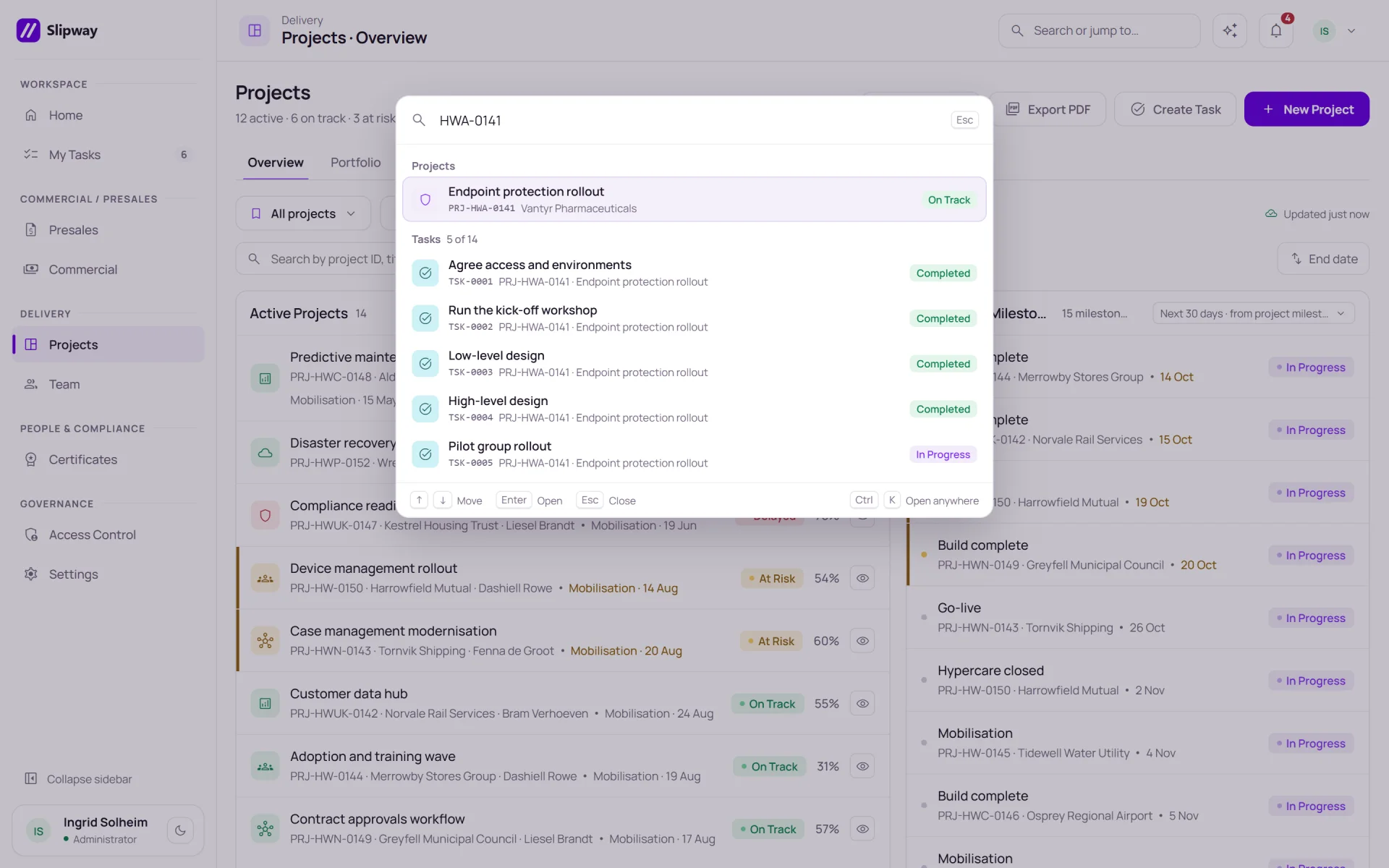Toggle watch eye for Contract approvals workflow
Image resolution: width=1389 pixels, height=868 pixels.
click(x=862, y=829)
